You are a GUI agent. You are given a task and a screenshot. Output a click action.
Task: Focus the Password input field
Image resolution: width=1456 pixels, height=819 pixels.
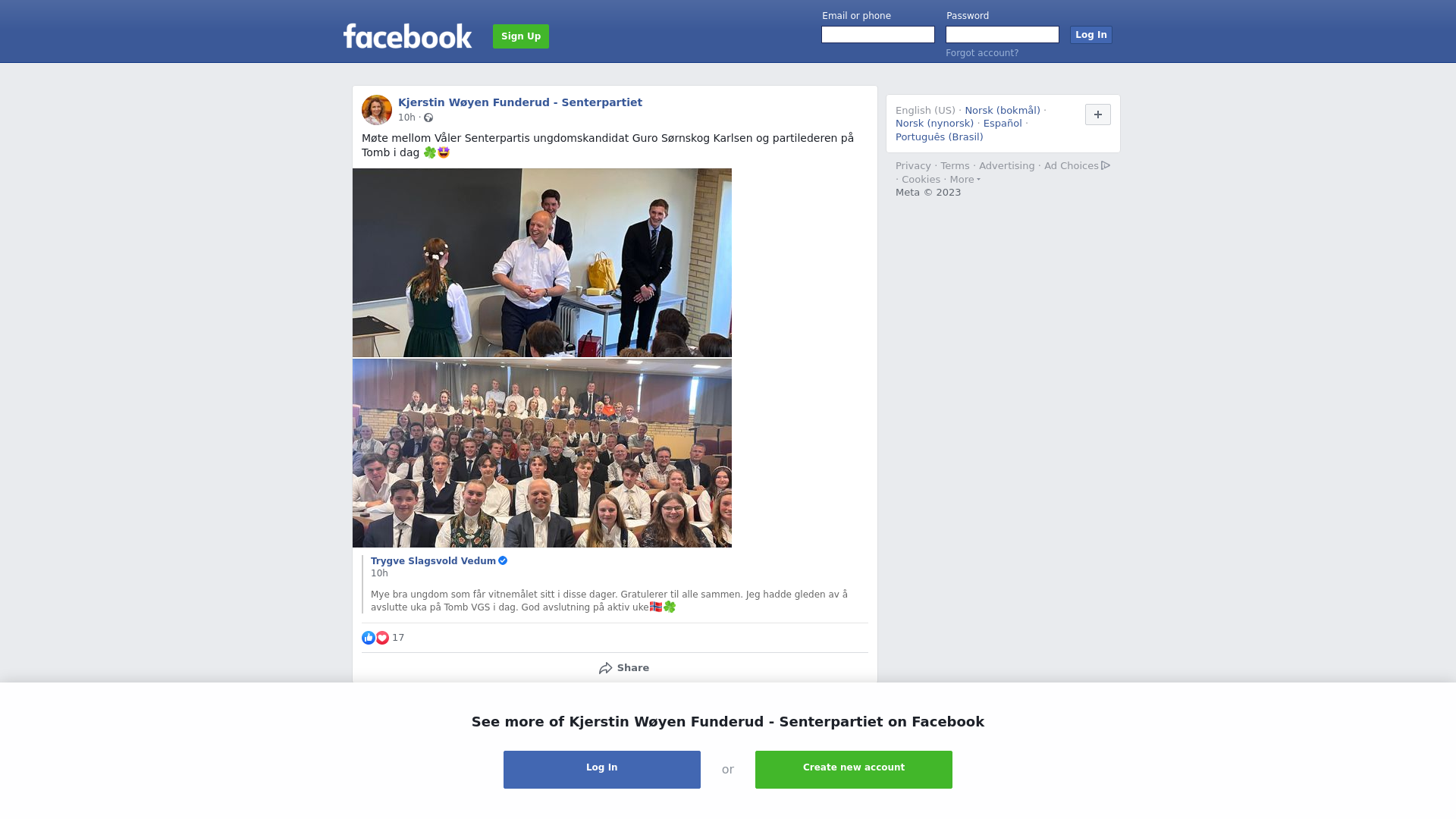[x=1003, y=35]
